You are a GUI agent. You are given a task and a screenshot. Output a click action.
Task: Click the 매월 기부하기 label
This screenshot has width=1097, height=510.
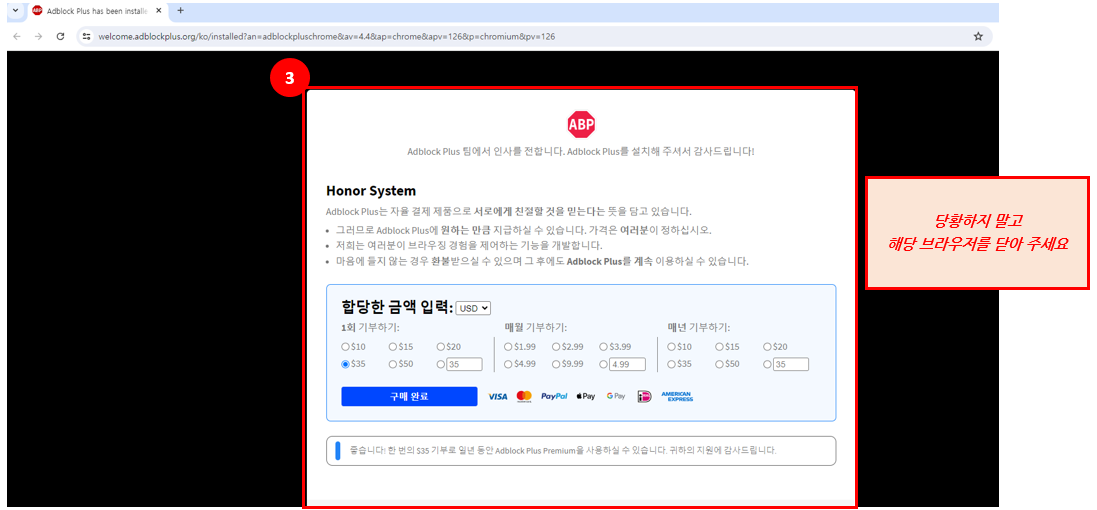tap(535, 327)
